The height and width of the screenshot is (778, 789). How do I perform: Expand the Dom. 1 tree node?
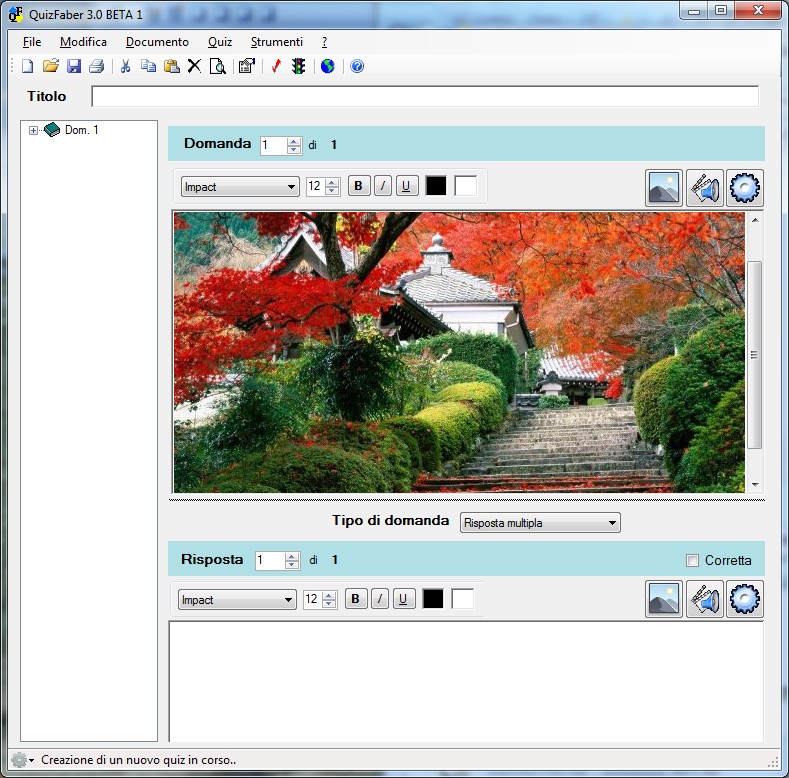pyautogui.click(x=33, y=130)
